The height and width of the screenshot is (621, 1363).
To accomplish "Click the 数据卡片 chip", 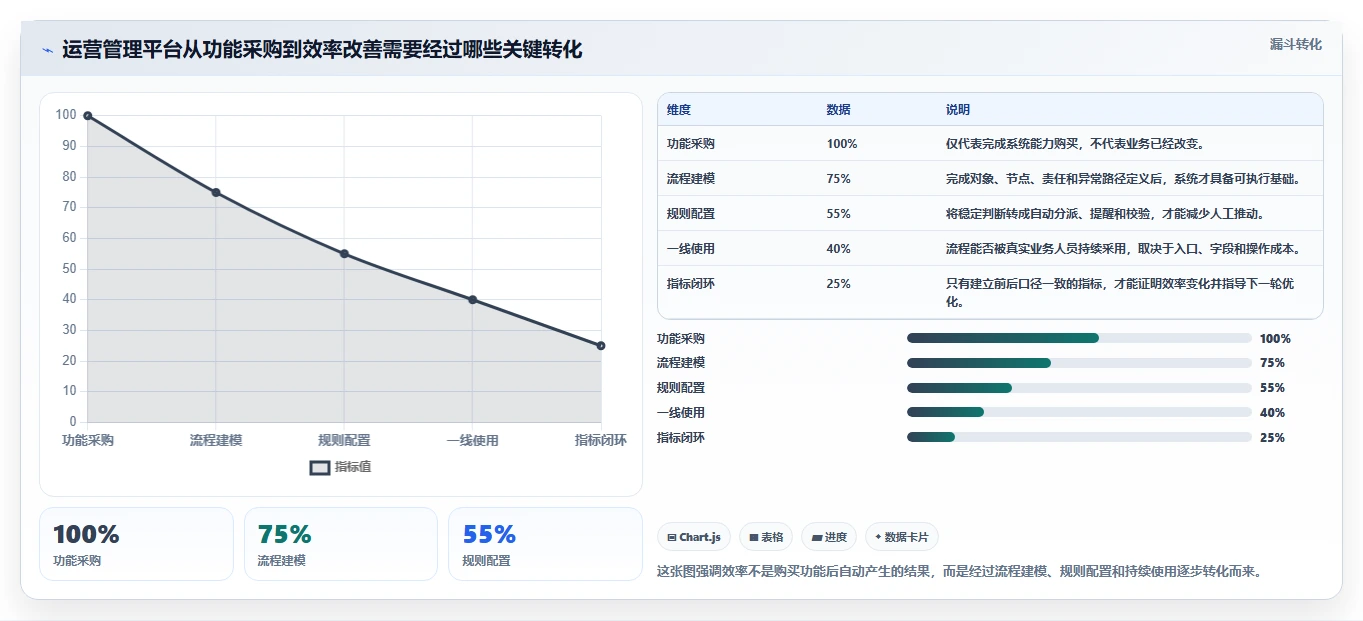I will (902, 537).
